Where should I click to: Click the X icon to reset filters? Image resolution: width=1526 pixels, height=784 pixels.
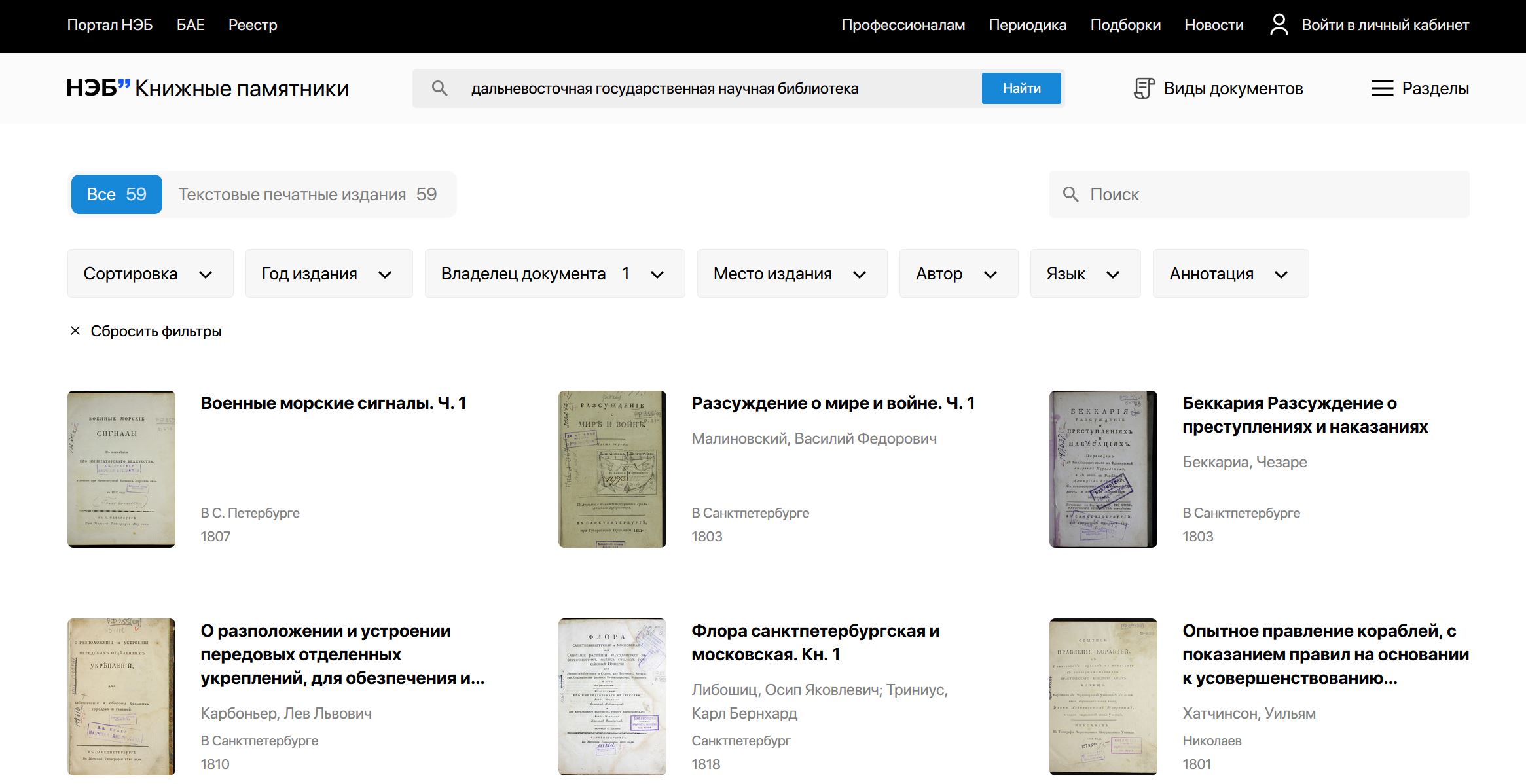click(x=75, y=331)
